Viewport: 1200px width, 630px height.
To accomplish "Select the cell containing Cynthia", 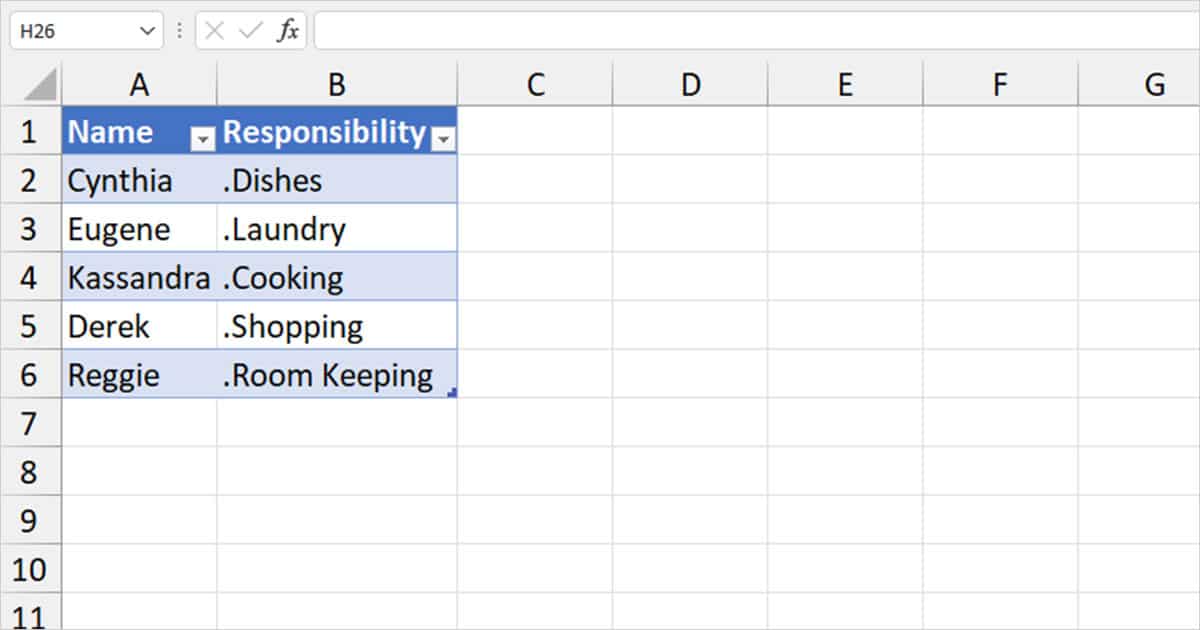I will pyautogui.click(x=139, y=180).
